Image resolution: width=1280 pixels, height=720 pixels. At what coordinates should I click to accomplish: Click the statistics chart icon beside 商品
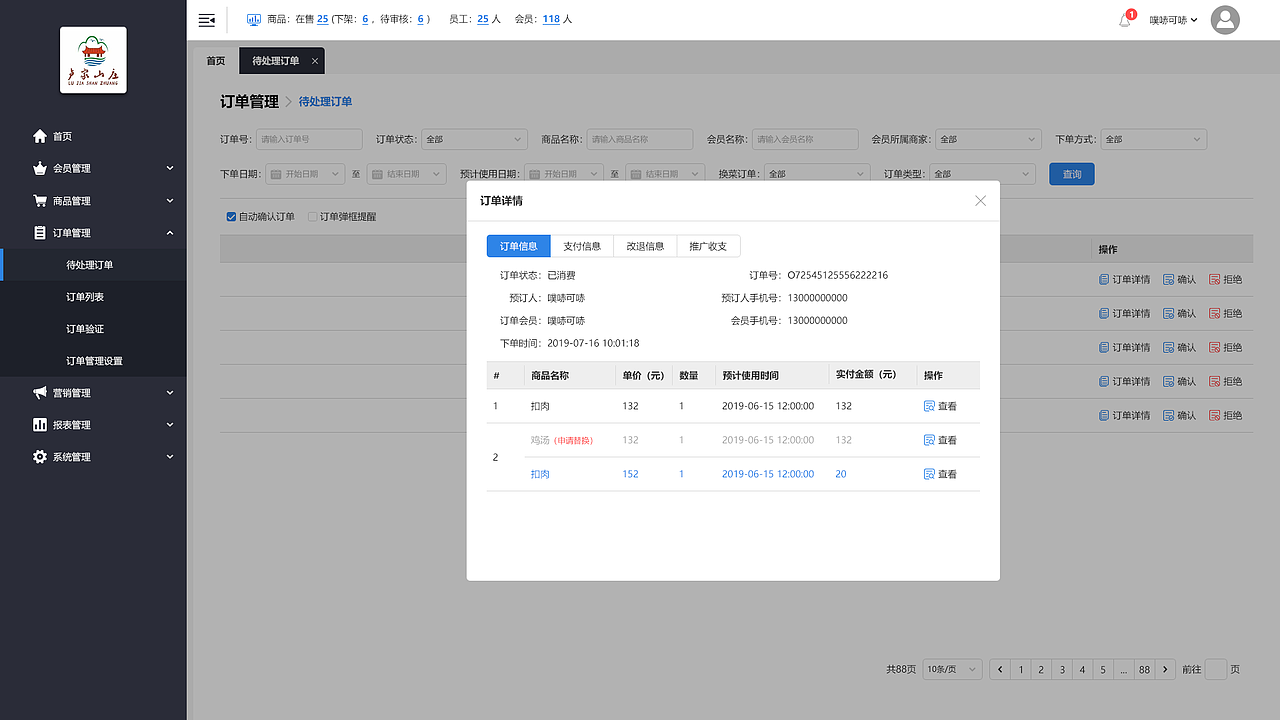tap(254, 19)
